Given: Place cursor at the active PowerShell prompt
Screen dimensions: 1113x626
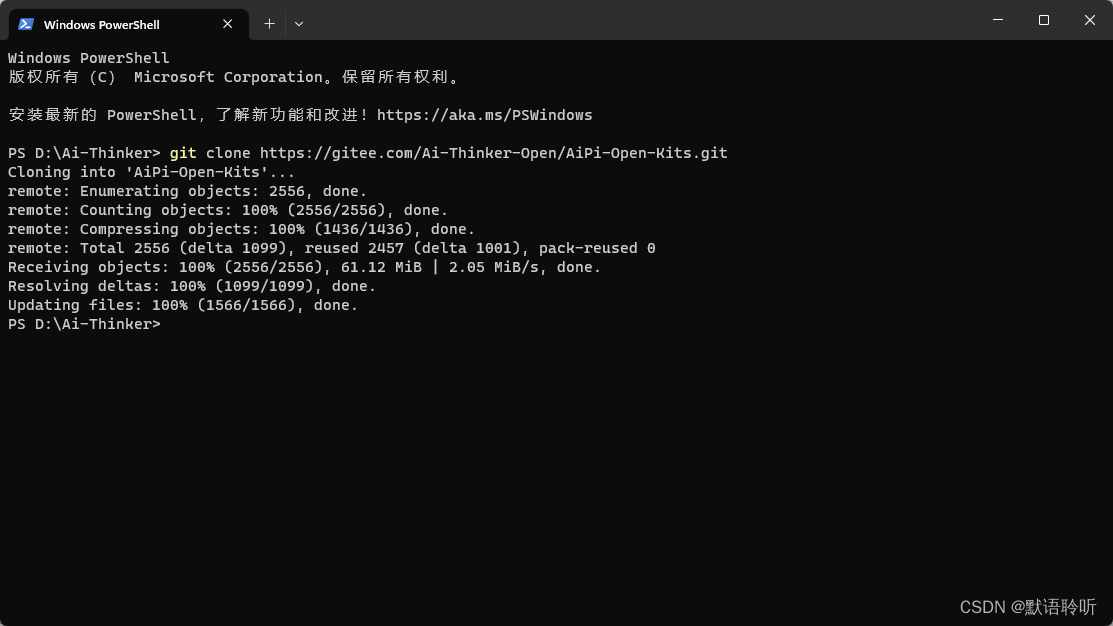Looking at the screenshot, I should pyautogui.click(x=170, y=324).
